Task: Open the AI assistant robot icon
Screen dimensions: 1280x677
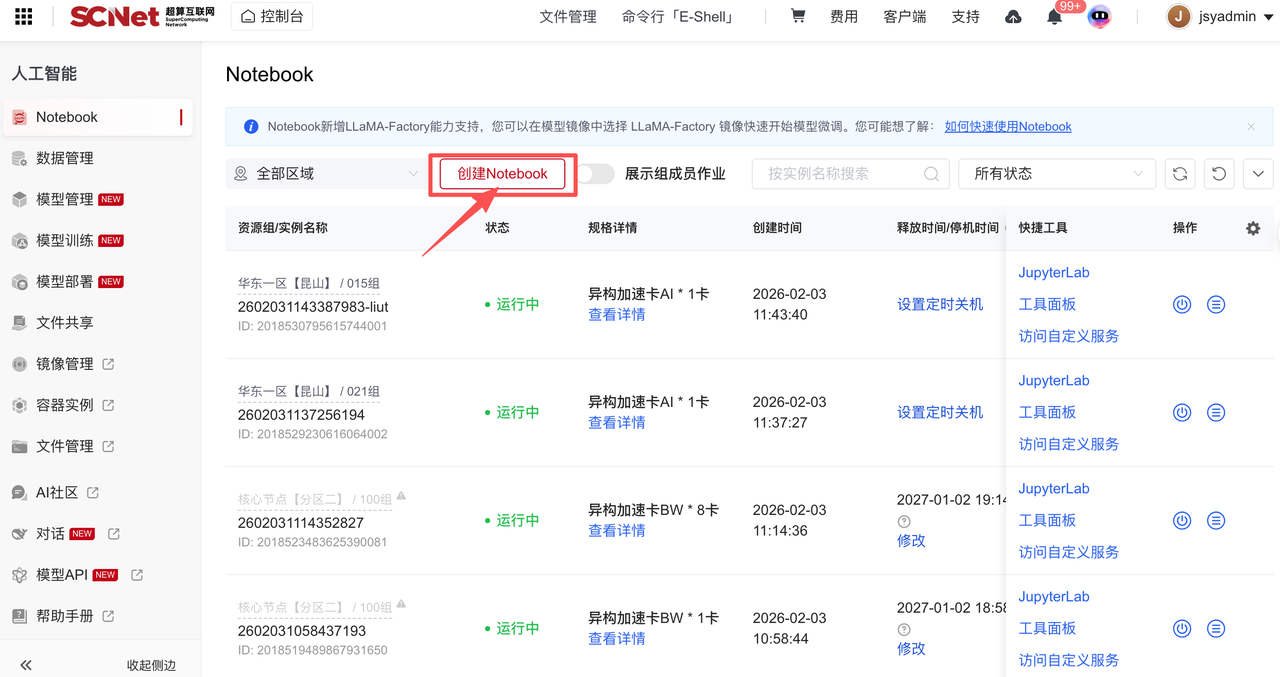Action: tap(1099, 17)
